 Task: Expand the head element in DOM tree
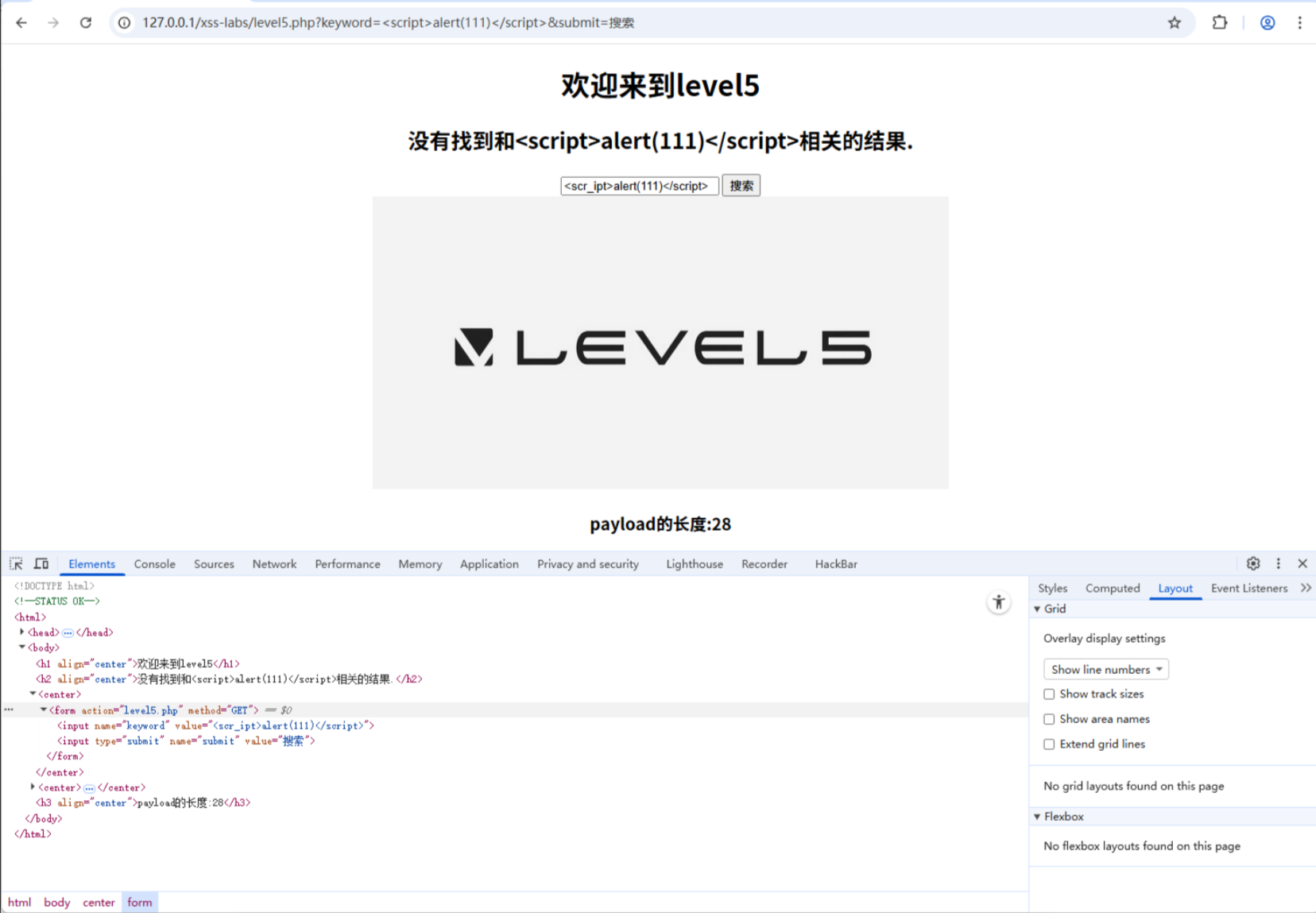21,632
